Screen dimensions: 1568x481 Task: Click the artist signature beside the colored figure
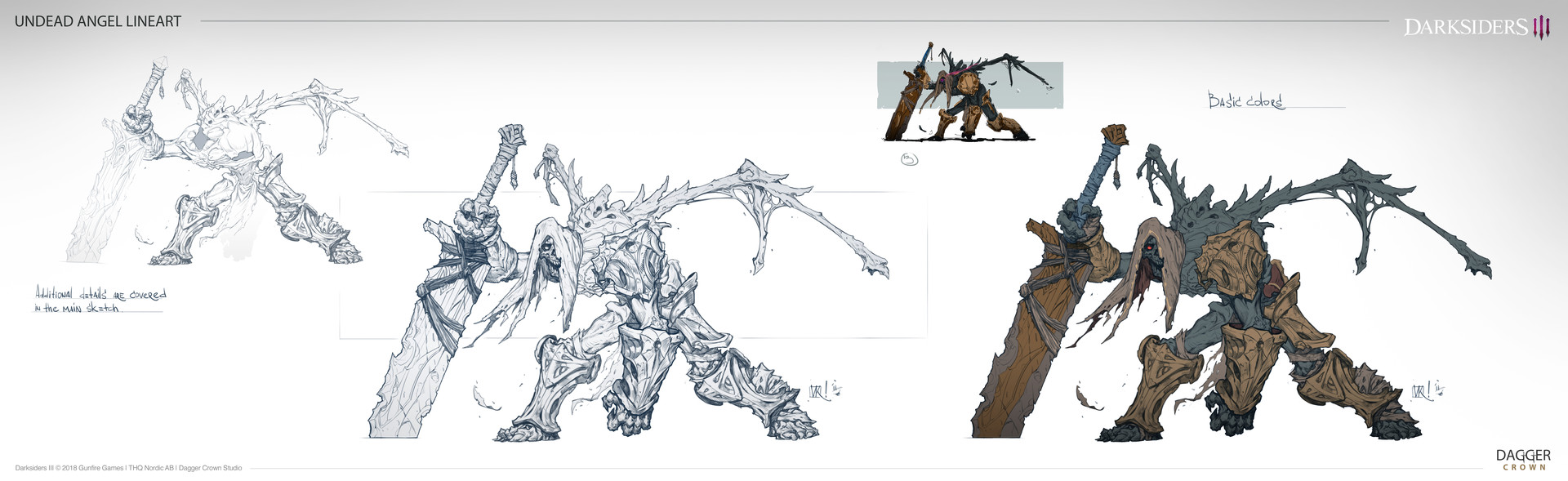1428,390
